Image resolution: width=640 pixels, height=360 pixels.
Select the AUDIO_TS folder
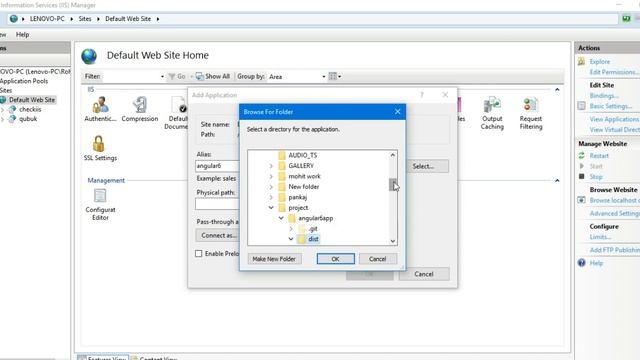[x=302, y=155]
